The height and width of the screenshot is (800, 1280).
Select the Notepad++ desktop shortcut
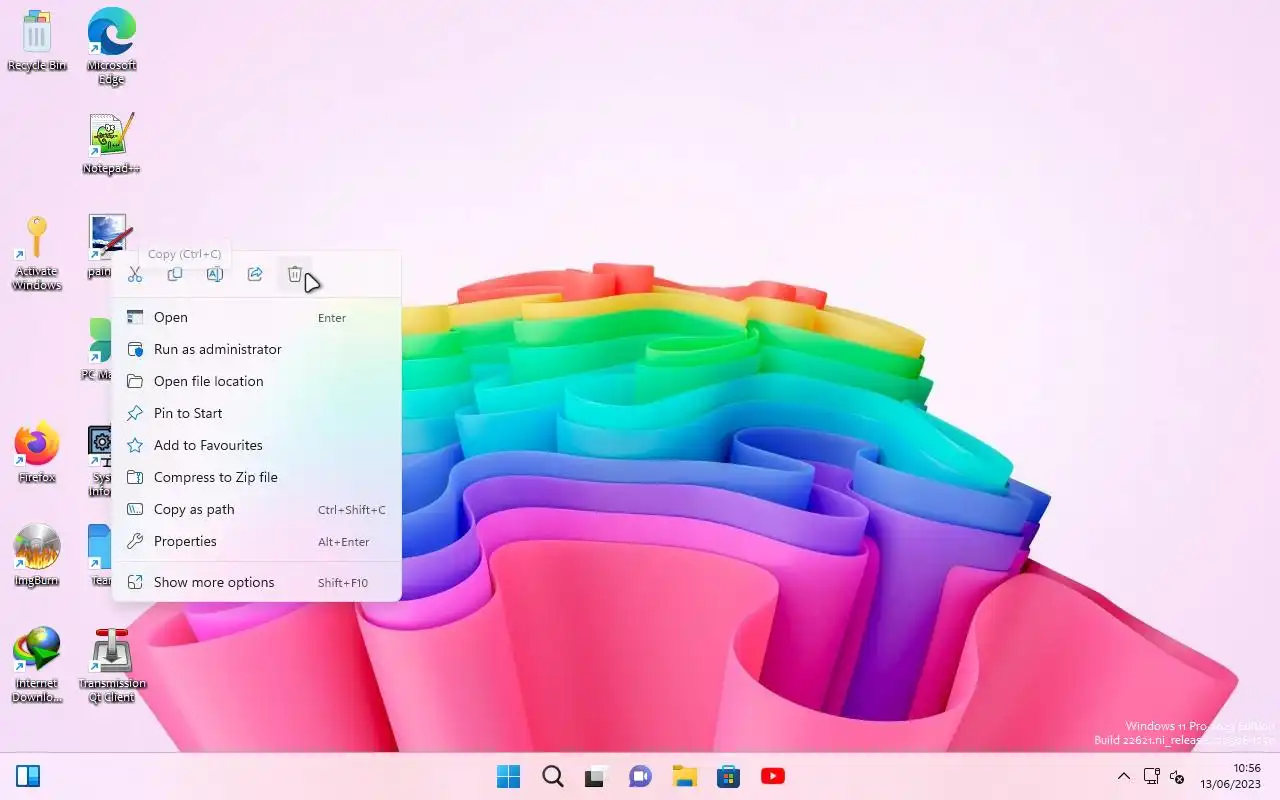[x=111, y=144]
